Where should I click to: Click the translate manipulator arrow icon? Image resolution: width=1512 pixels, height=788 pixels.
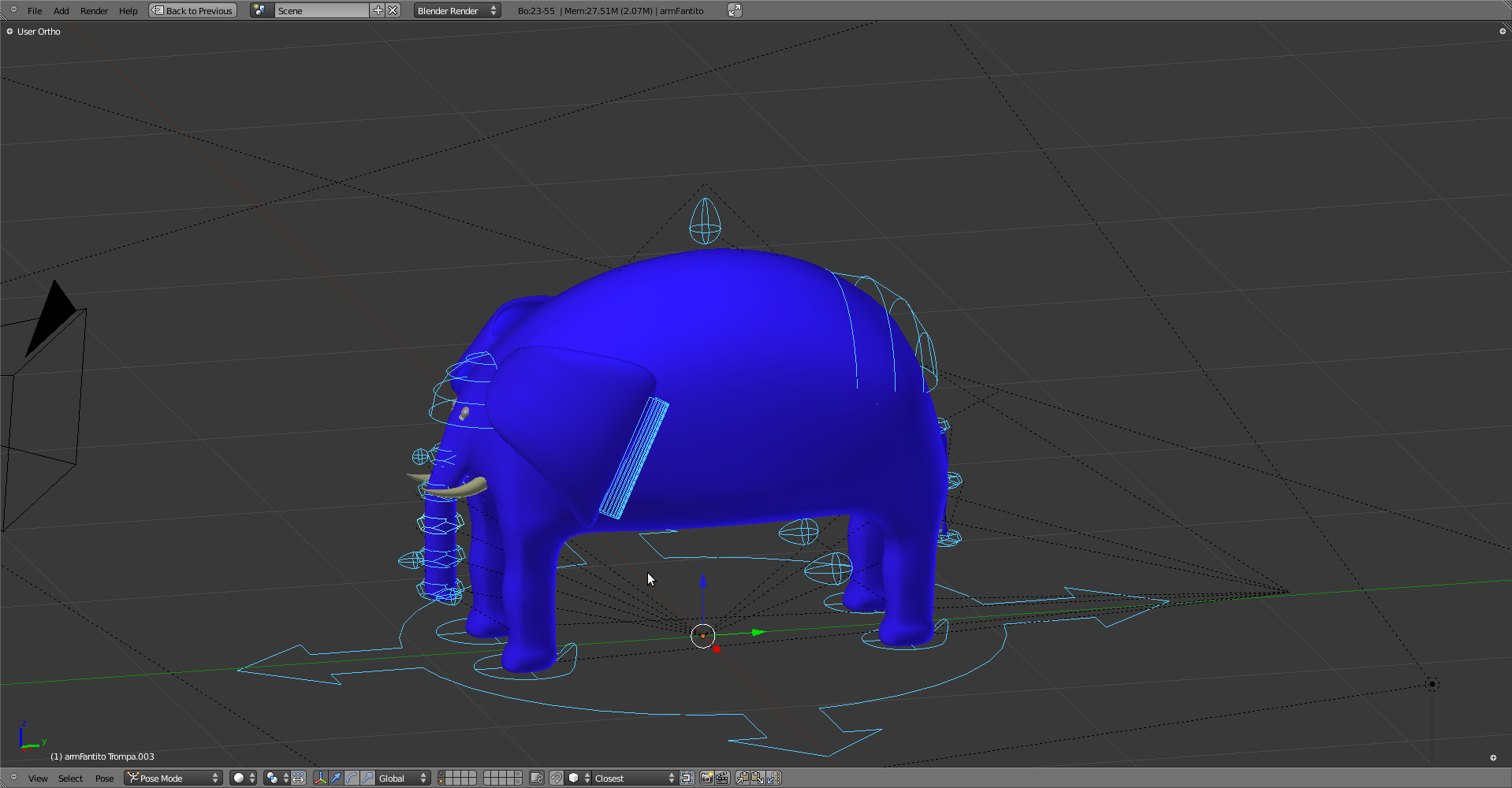[336, 778]
